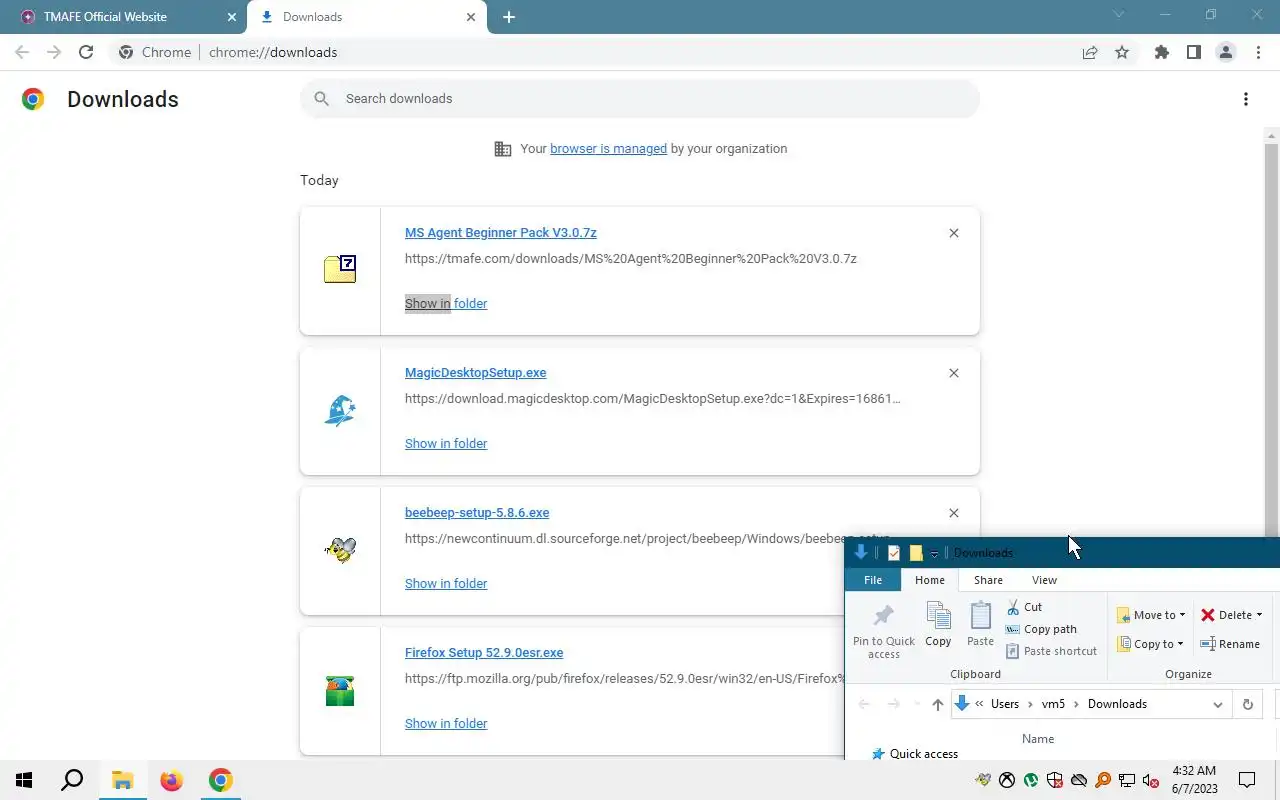The width and height of the screenshot is (1280, 800).
Task: Reload the Chrome page
Action: pyautogui.click(x=86, y=52)
